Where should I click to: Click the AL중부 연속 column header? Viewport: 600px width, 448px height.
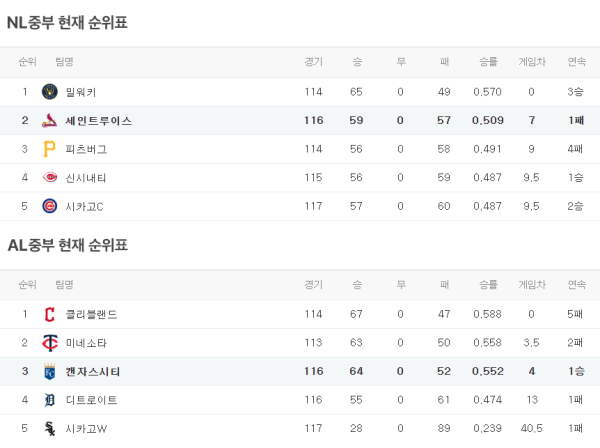576,284
